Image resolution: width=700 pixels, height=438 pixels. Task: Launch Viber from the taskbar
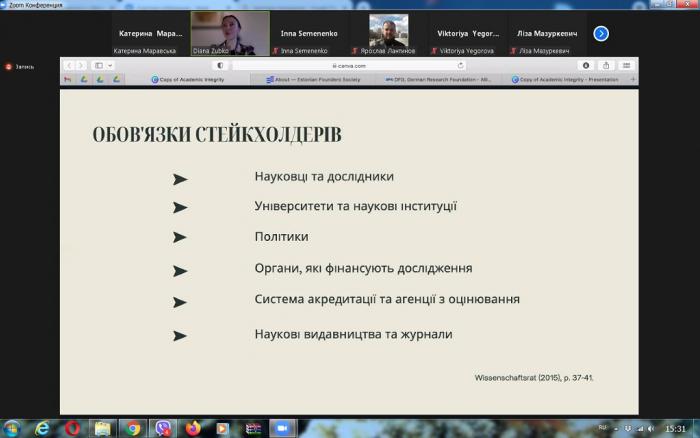point(163,427)
